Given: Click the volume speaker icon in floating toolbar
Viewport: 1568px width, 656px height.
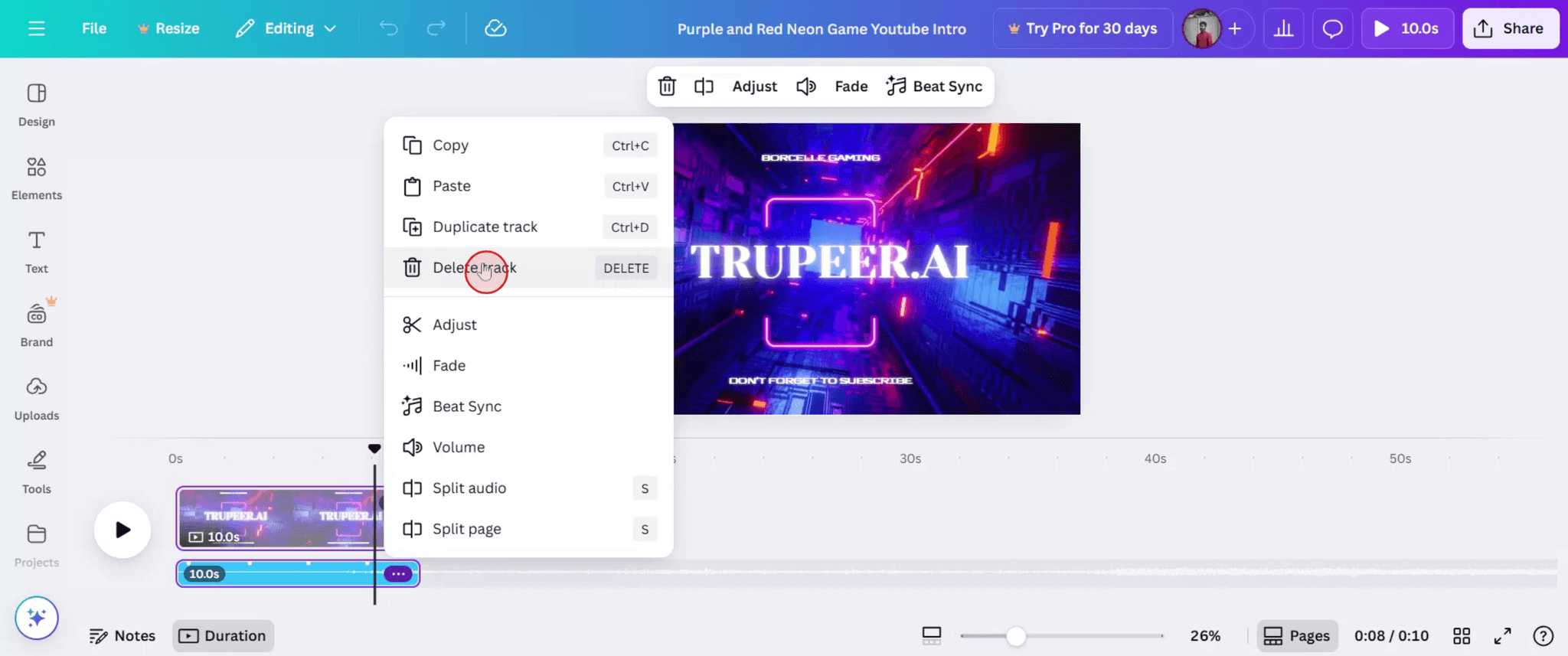Looking at the screenshot, I should 806,86.
